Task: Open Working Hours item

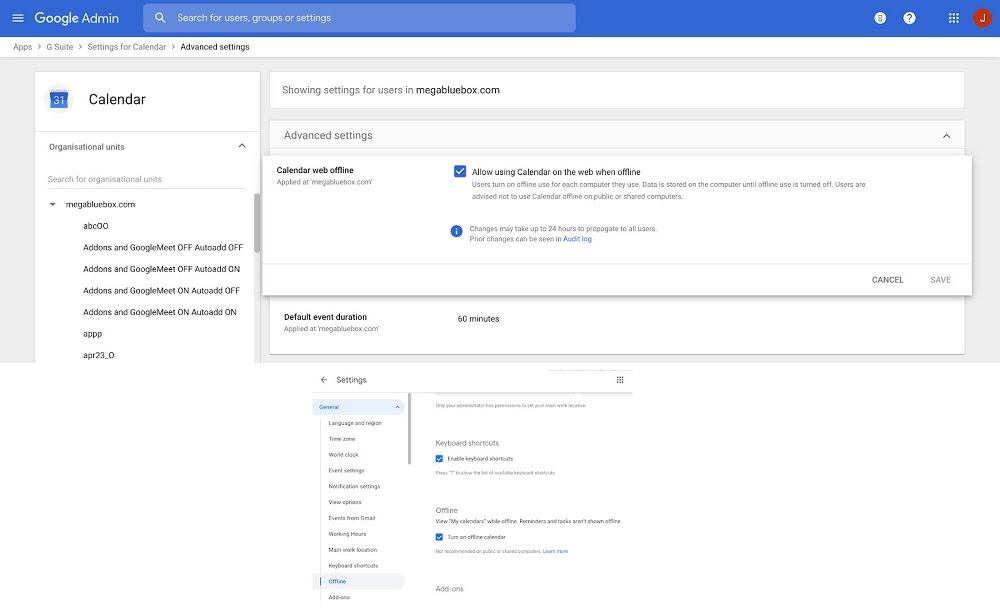Action: pyautogui.click(x=347, y=534)
